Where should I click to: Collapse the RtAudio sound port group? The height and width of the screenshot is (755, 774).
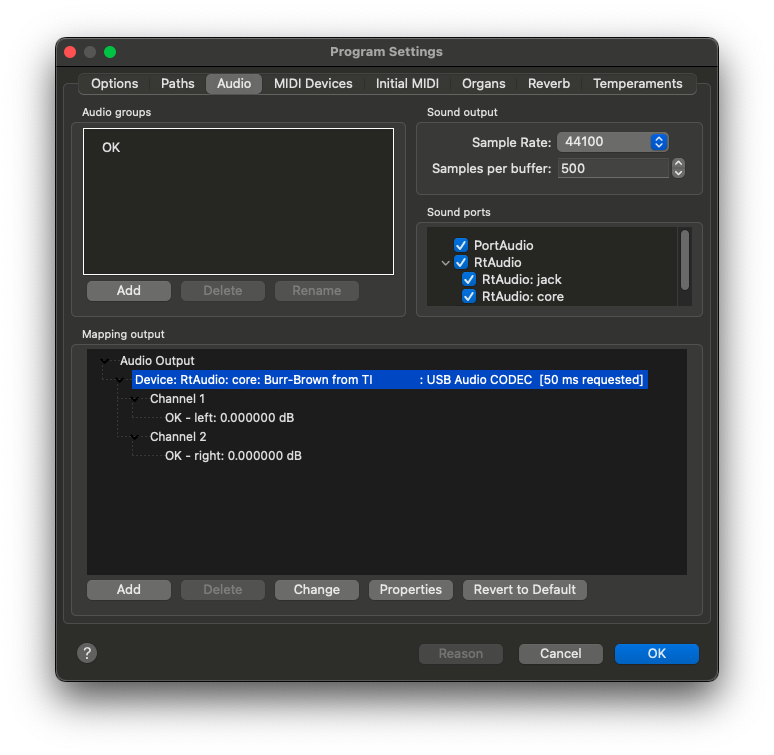pos(445,263)
